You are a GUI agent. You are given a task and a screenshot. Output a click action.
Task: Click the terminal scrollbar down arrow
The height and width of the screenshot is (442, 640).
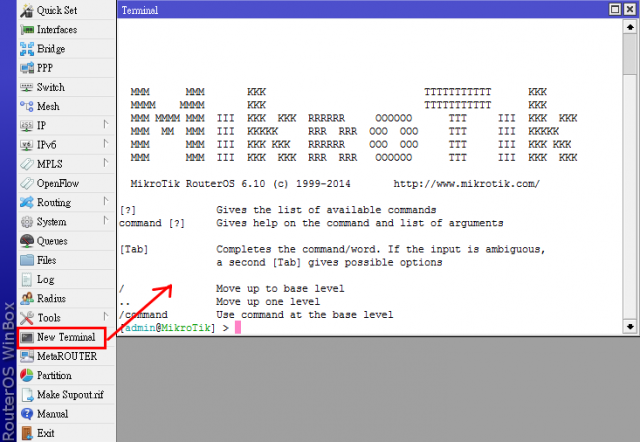[x=630, y=327]
